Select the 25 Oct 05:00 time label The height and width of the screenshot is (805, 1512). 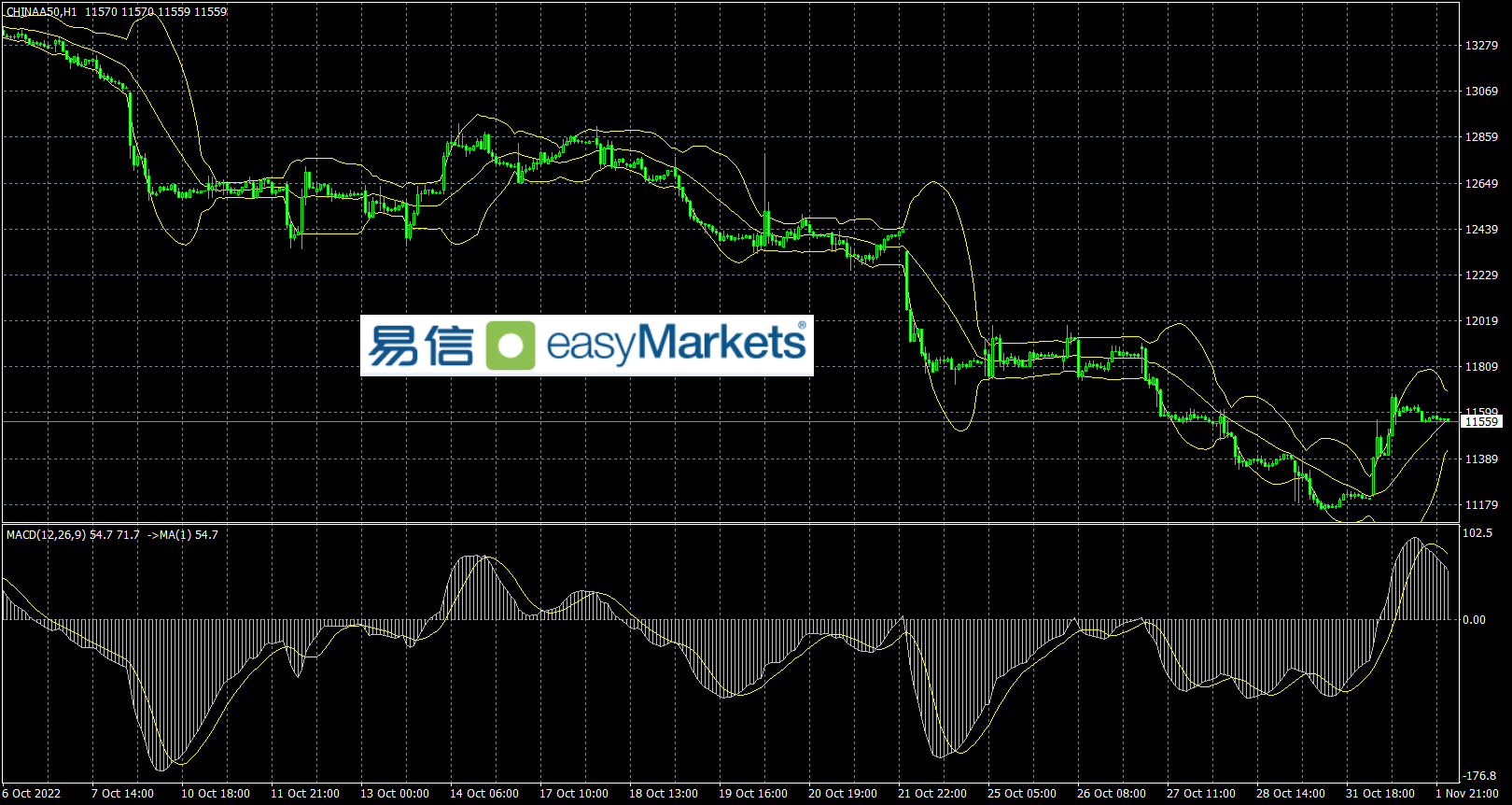click(x=1022, y=794)
